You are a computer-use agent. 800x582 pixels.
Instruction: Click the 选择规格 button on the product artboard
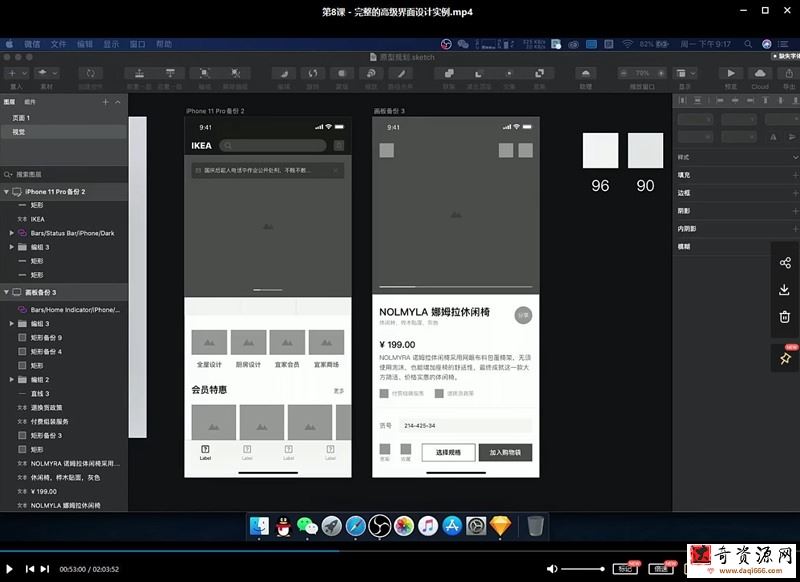[x=448, y=452]
